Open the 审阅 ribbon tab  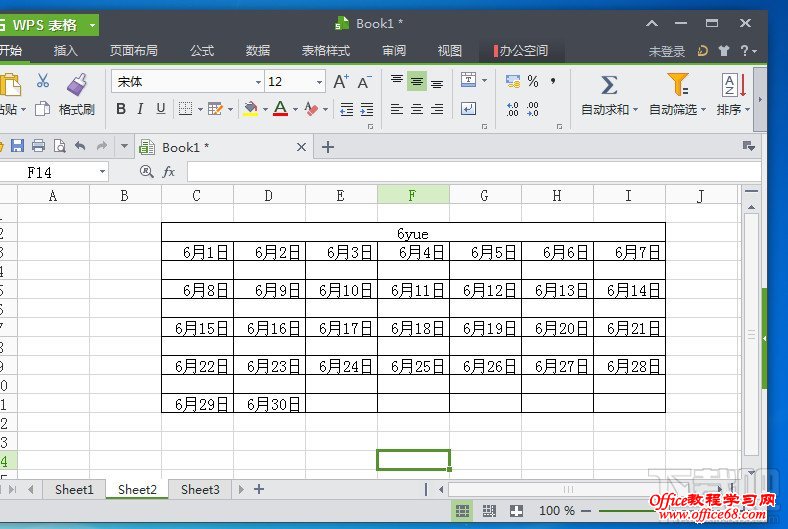pos(394,51)
